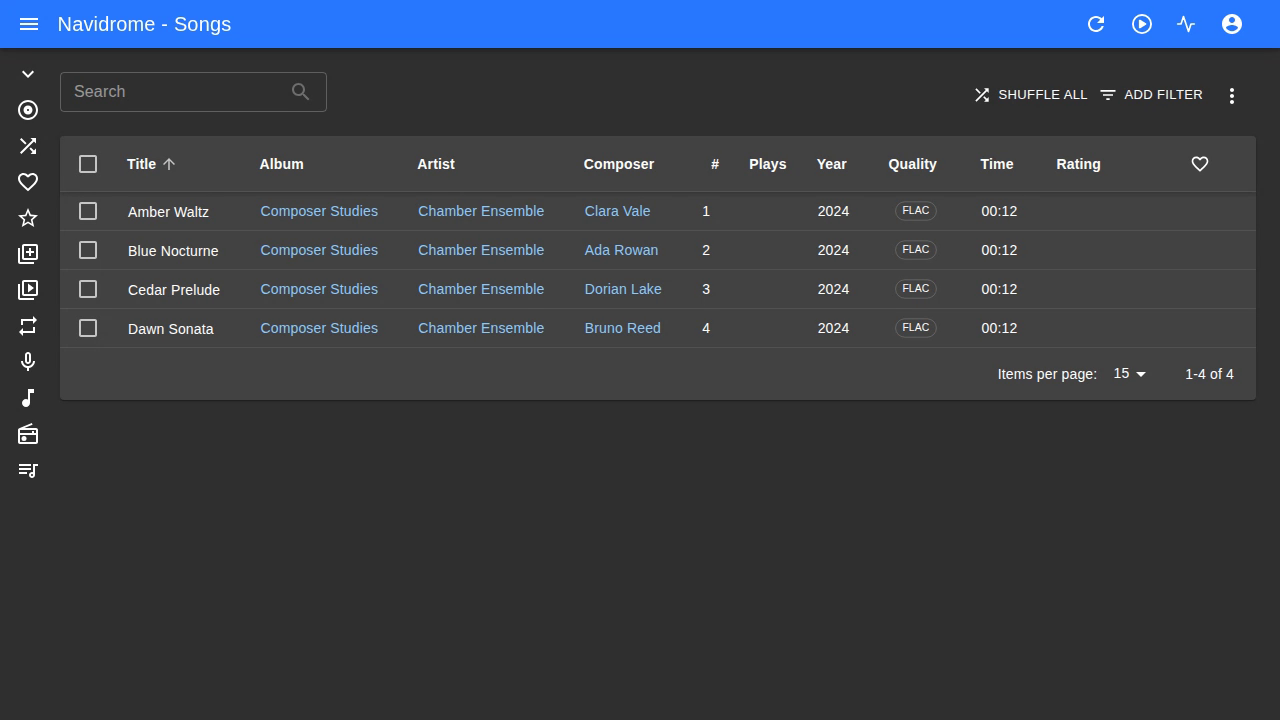1280x720 pixels.
Task: Sort by the Year column header
Action: 831,164
